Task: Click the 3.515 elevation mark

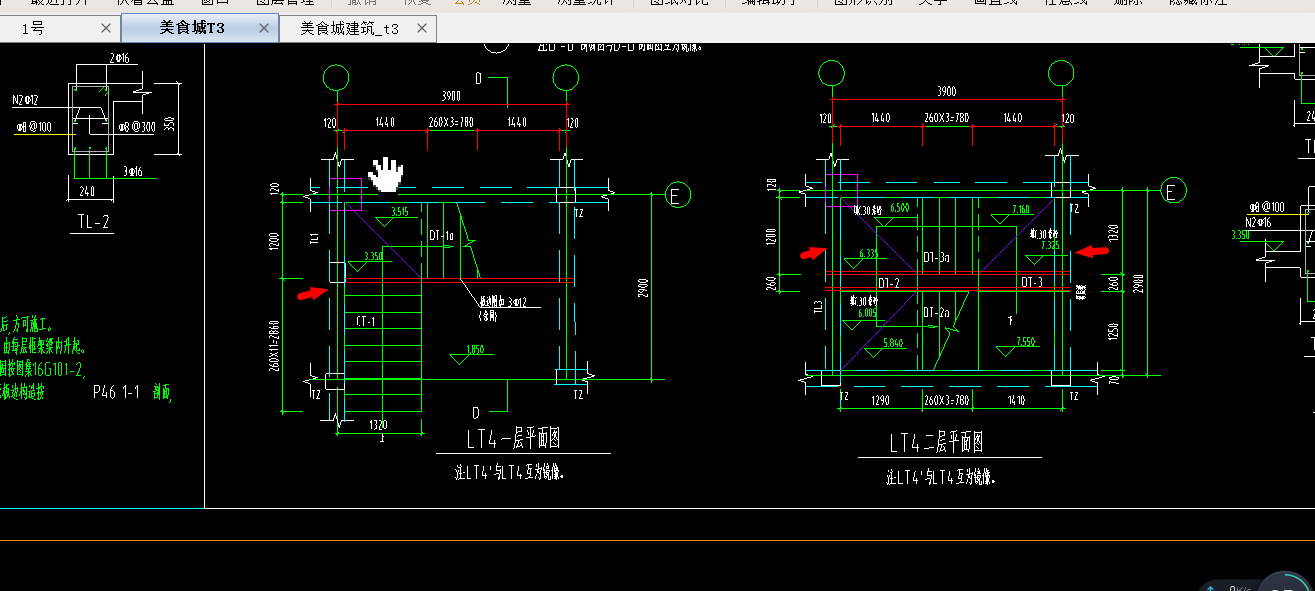Action: click(x=400, y=212)
